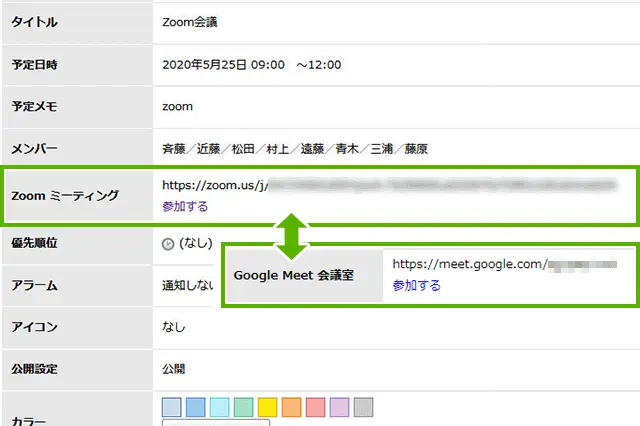
Task: Click the input box below the color swatches
Action: tap(215, 422)
